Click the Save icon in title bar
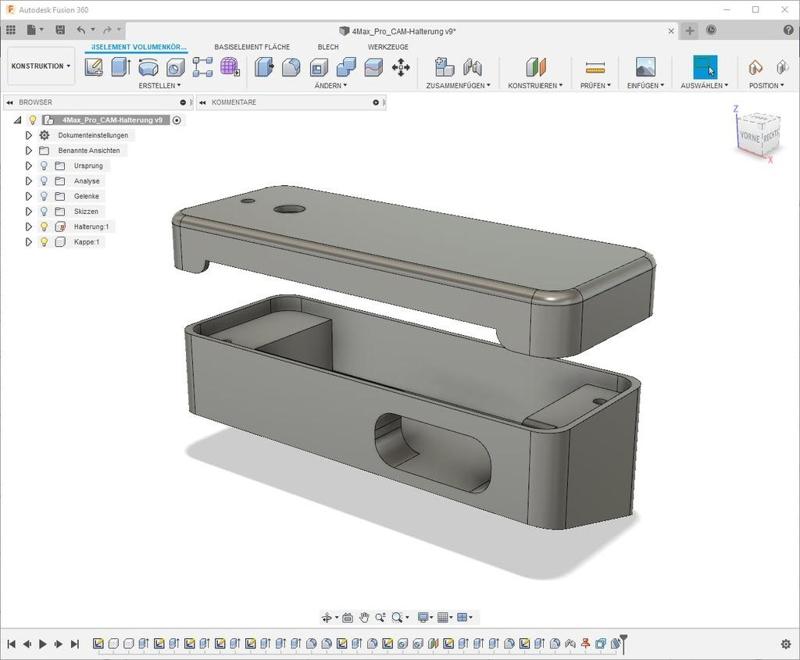The image size is (800, 660). coord(60,30)
